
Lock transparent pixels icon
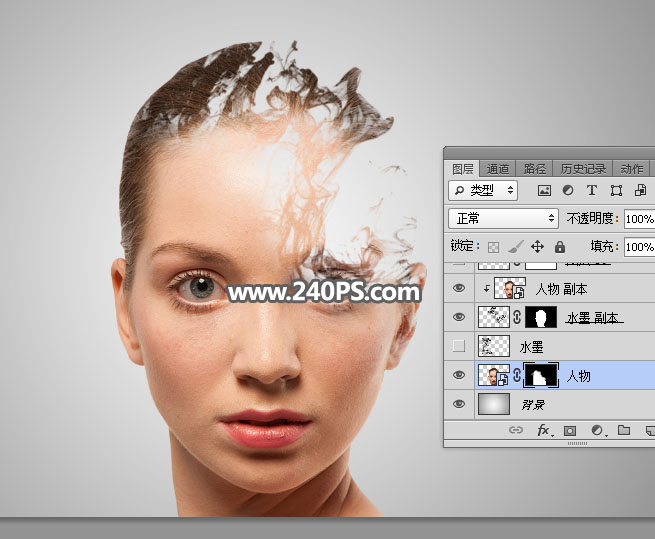pos(493,246)
